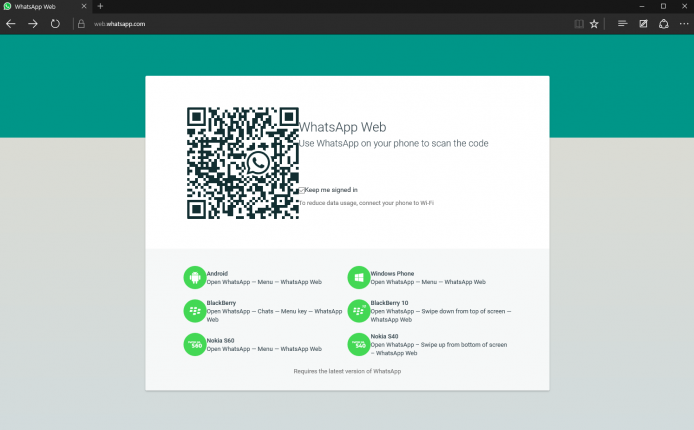Close the WhatsApp Web tab
The height and width of the screenshot is (430, 694).
[84, 6]
